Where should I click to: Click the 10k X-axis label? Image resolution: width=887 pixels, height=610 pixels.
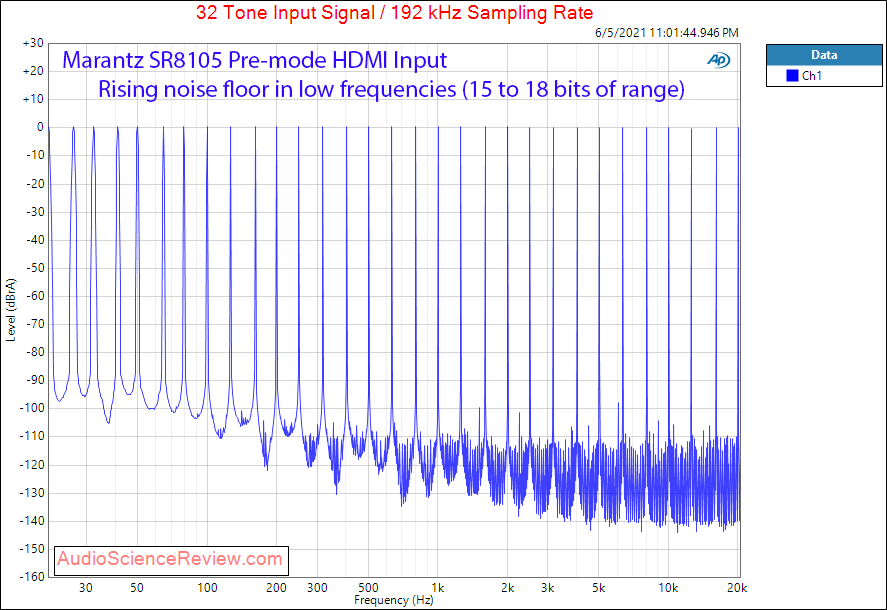pos(668,588)
